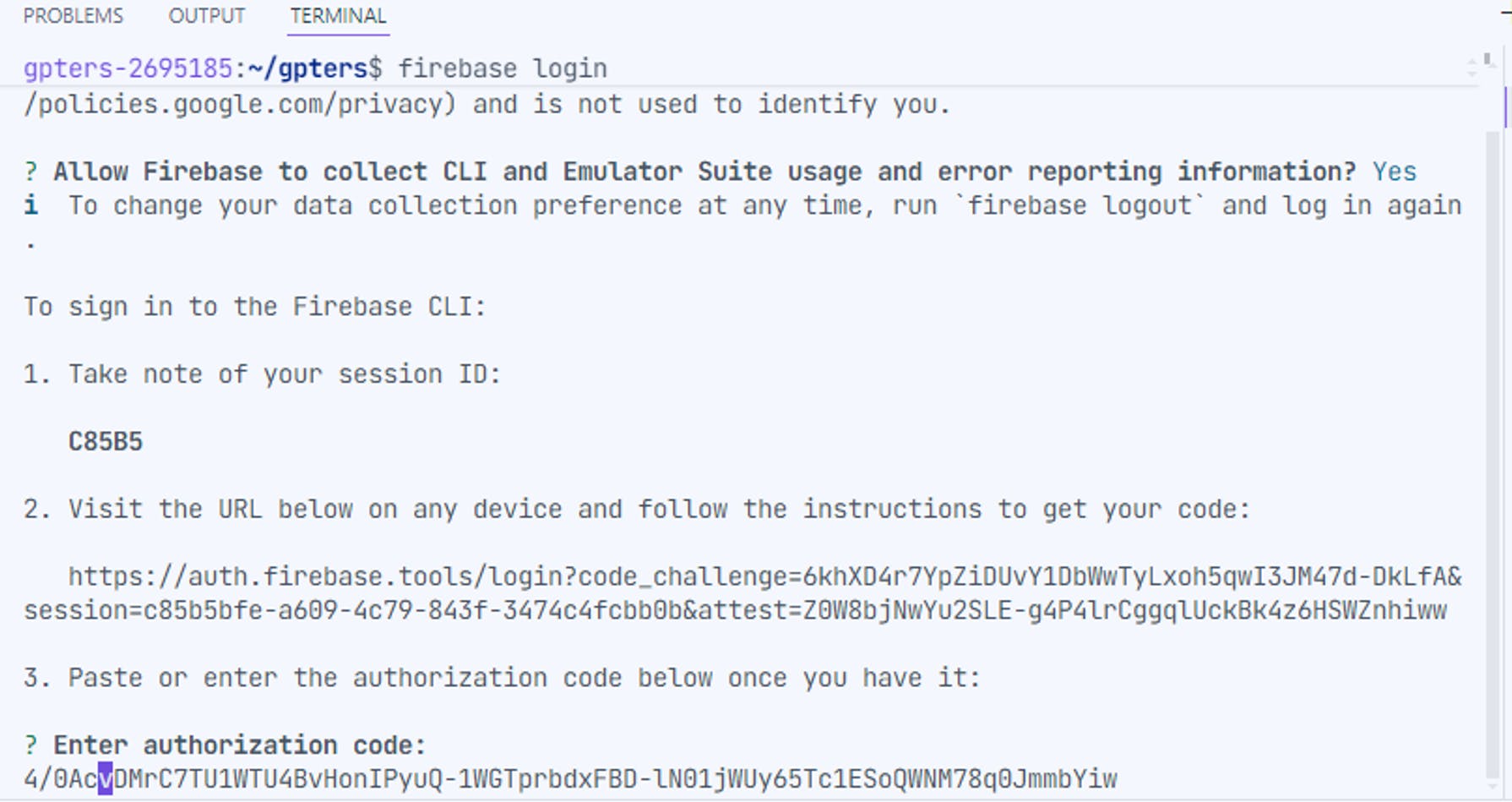
Task: Click the small up arrow beside the command line
Action: click(1473, 61)
